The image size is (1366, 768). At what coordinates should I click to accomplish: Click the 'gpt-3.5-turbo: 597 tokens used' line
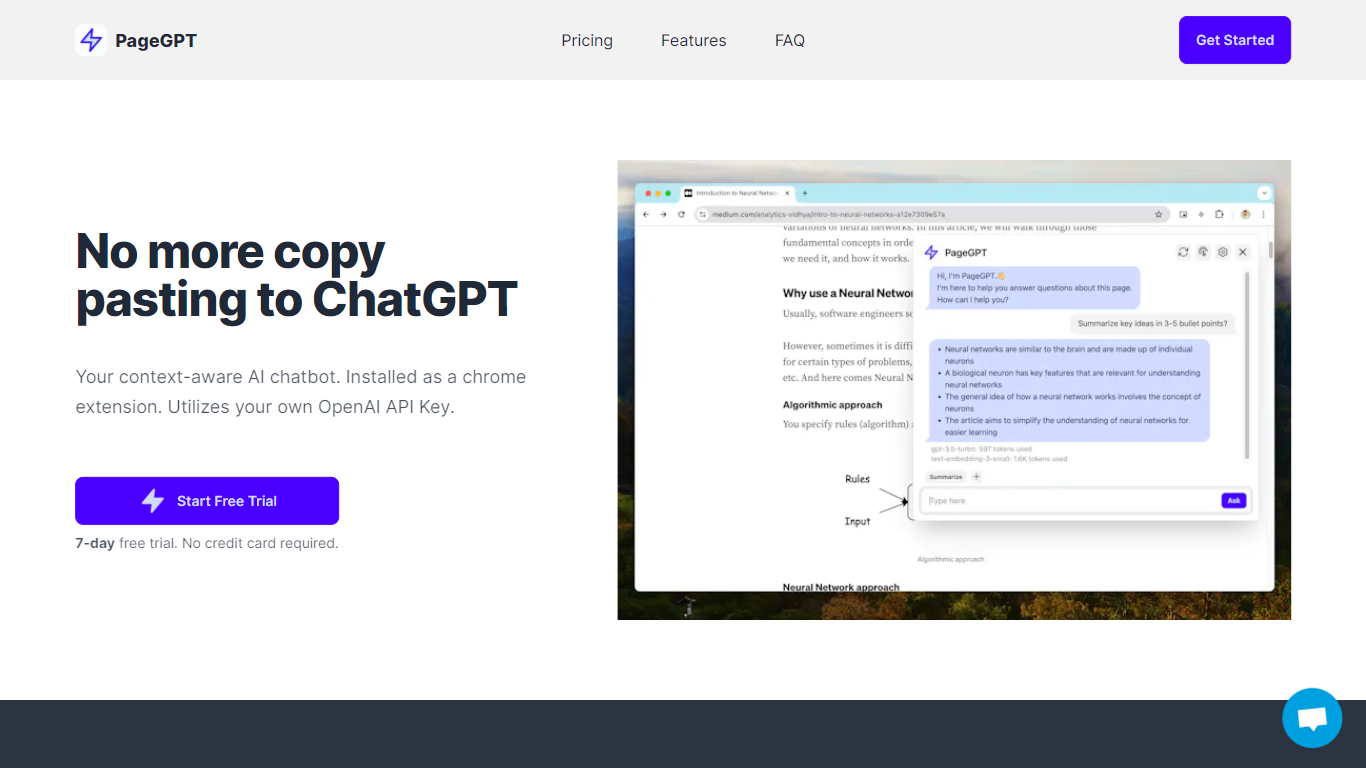point(981,449)
